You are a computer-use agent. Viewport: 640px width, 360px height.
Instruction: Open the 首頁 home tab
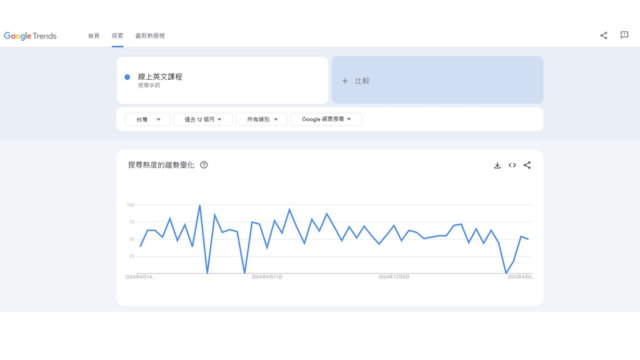point(93,36)
